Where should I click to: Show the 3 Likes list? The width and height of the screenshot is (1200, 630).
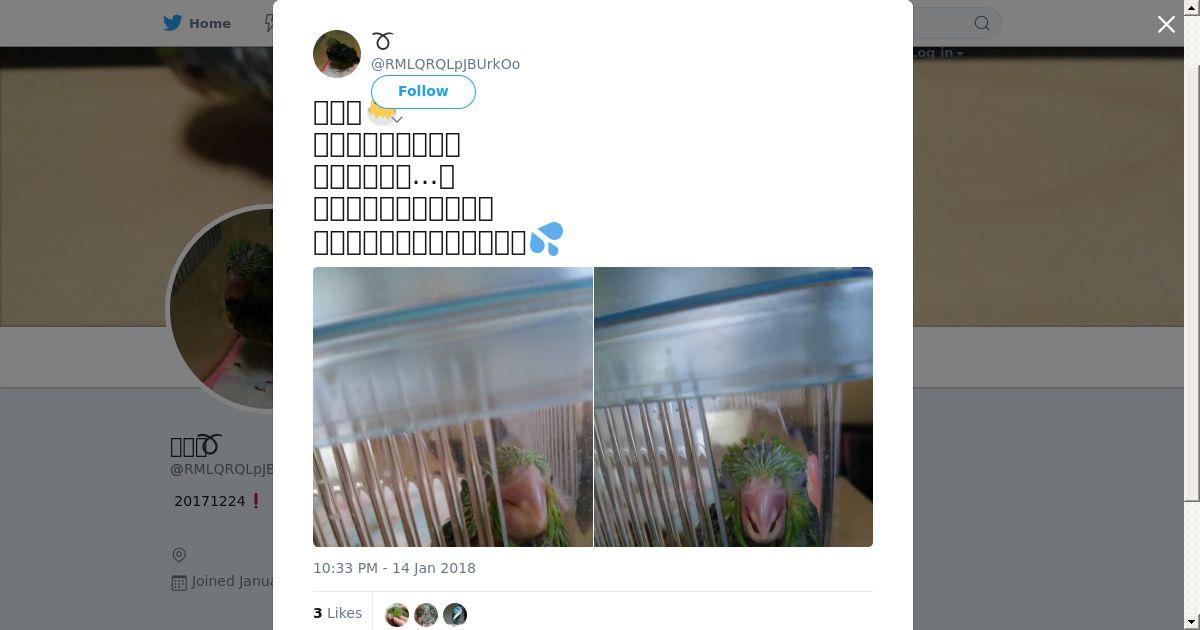(x=337, y=613)
